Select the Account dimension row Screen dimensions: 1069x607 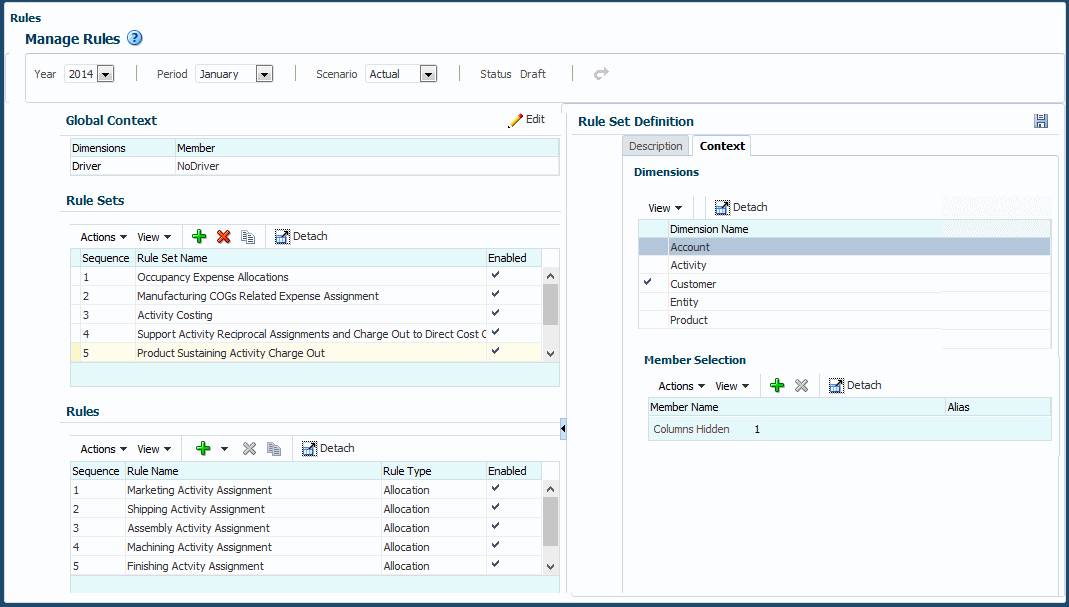845,247
